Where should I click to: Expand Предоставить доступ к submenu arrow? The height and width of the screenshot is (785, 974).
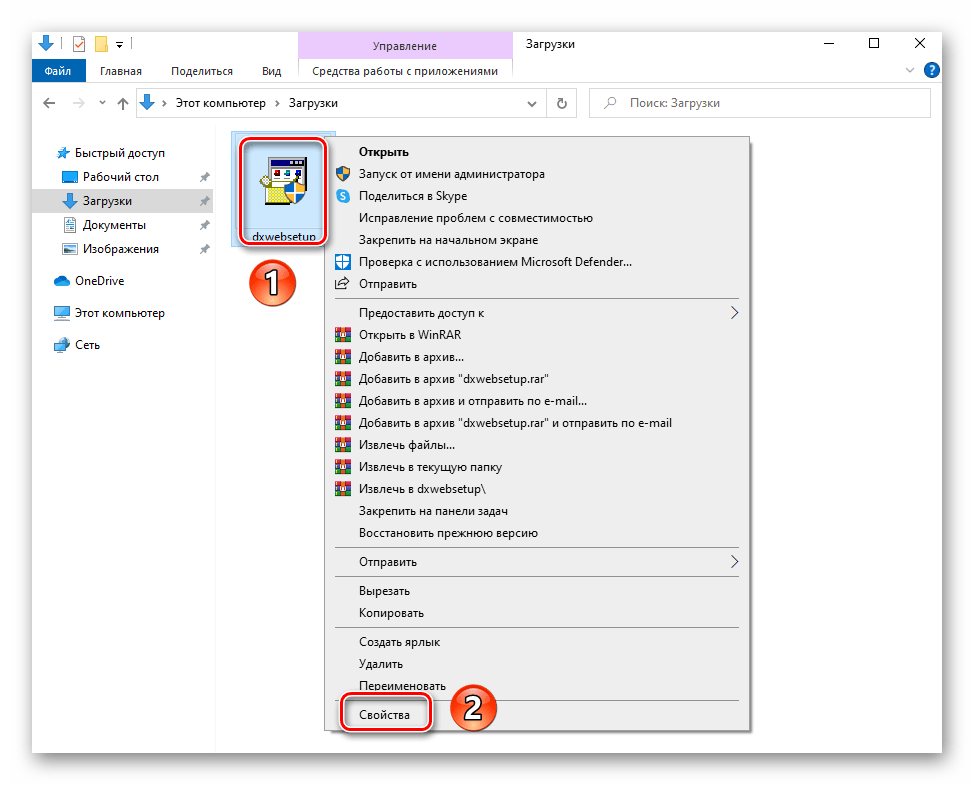coord(734,313)
